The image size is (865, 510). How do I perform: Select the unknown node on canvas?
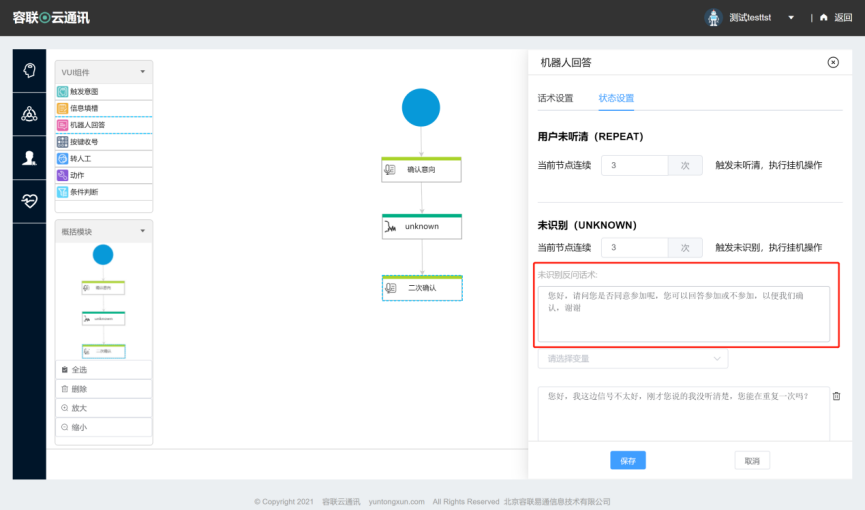point(421,226)
